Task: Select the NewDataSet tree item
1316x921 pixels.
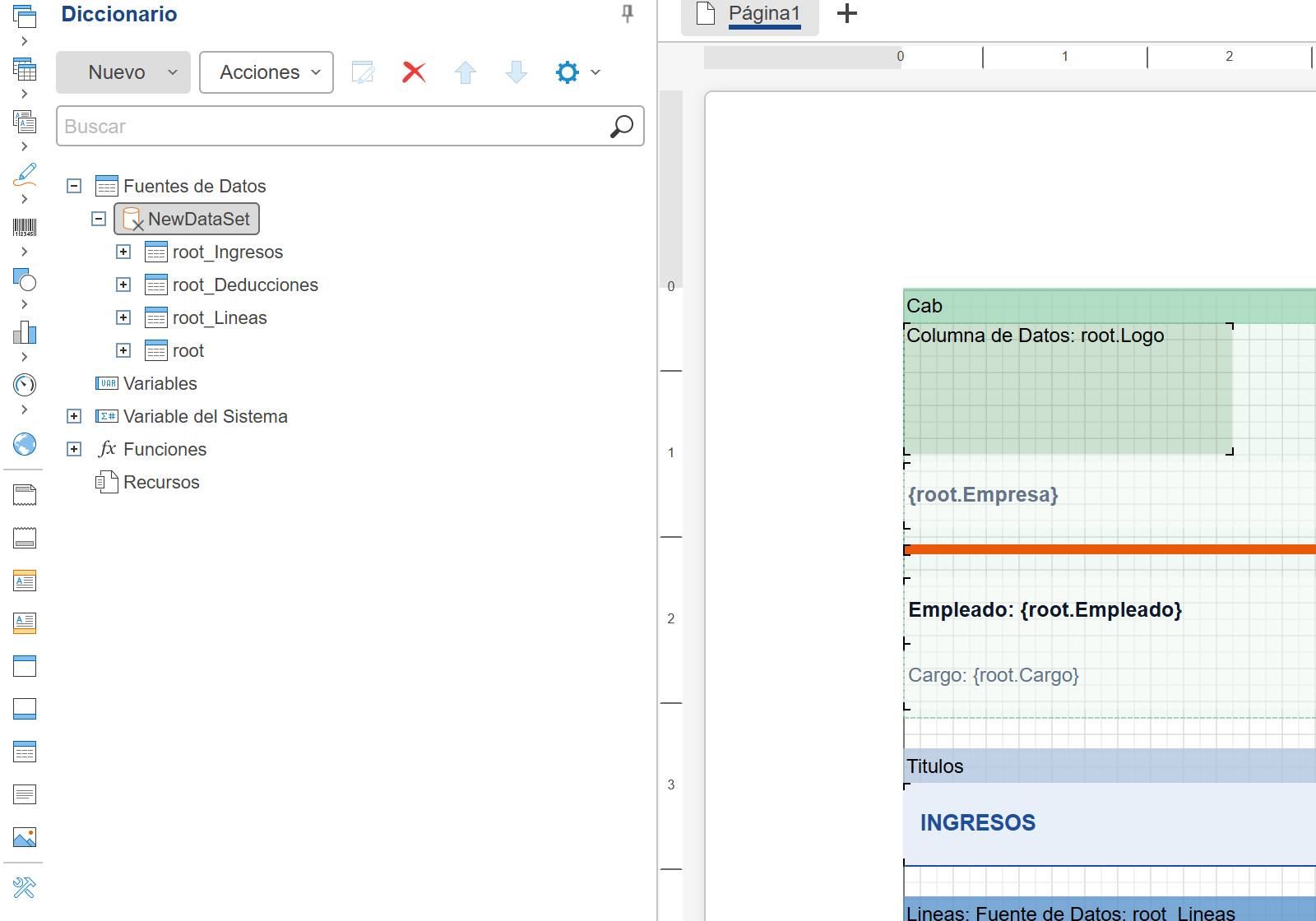Action: pos(187,219)
